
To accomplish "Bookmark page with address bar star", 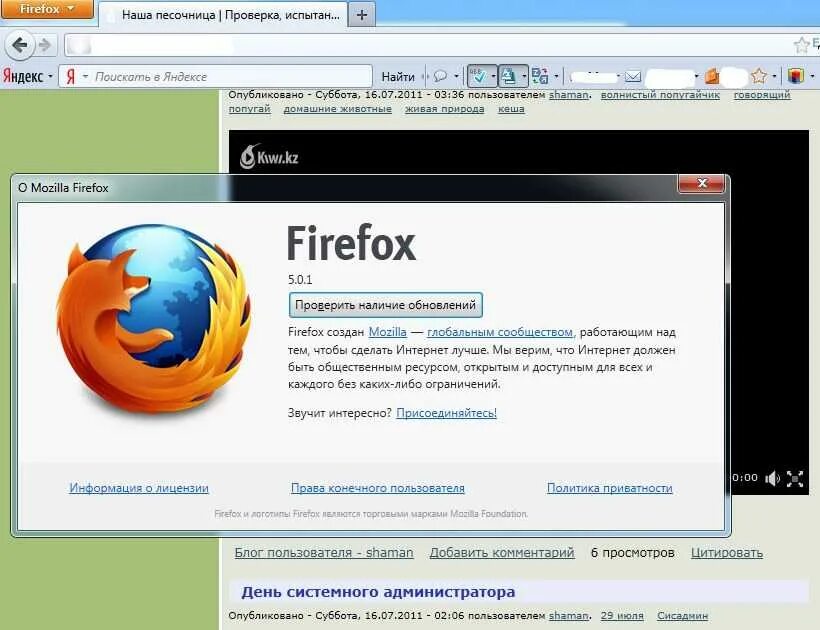I will point(802,45).
